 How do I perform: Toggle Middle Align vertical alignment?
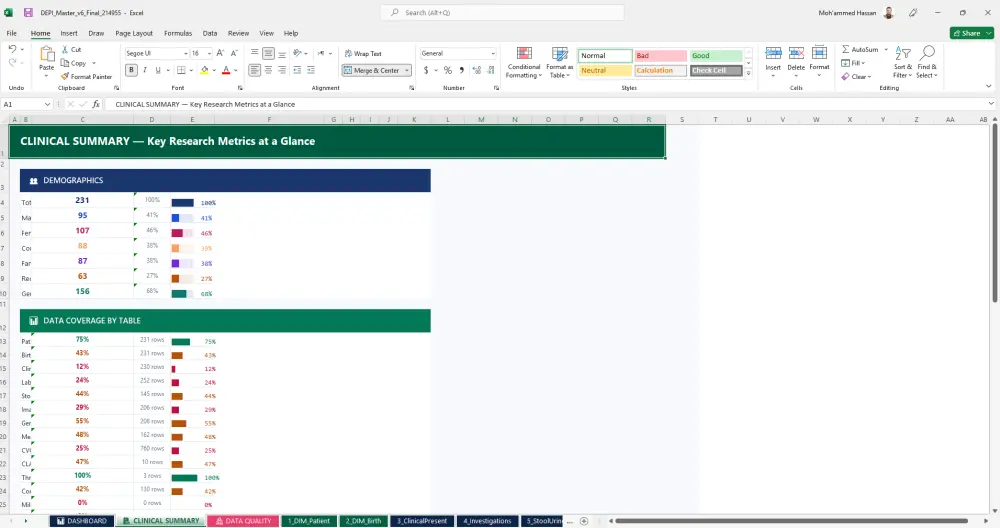coord(268,54)
